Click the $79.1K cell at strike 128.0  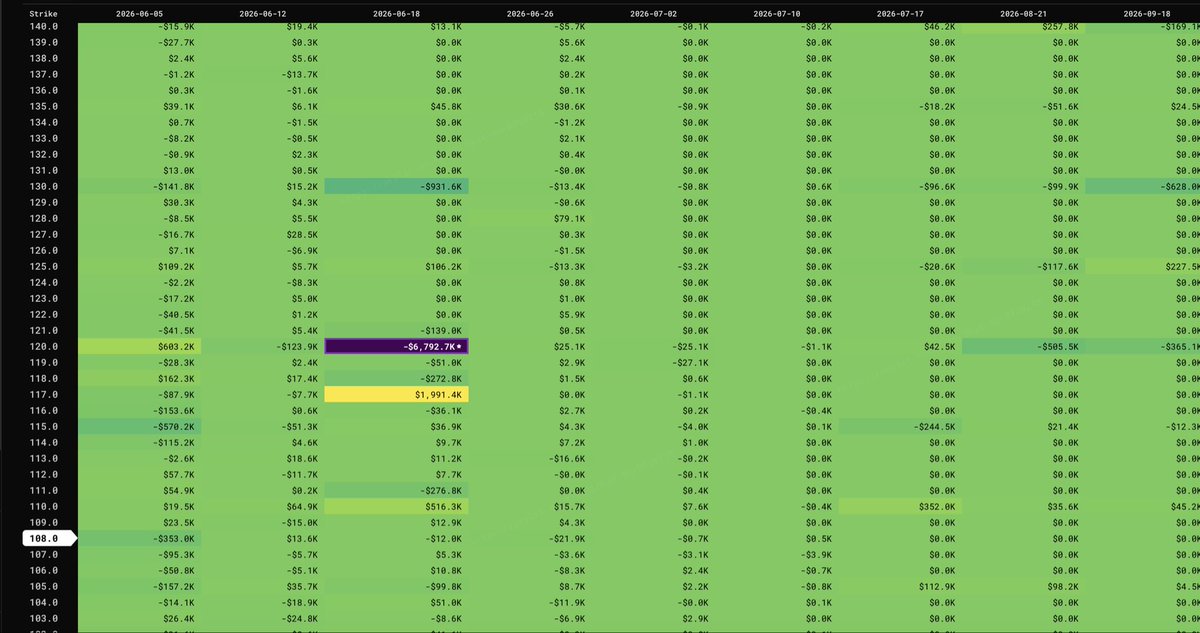click(x=531, y=218)
